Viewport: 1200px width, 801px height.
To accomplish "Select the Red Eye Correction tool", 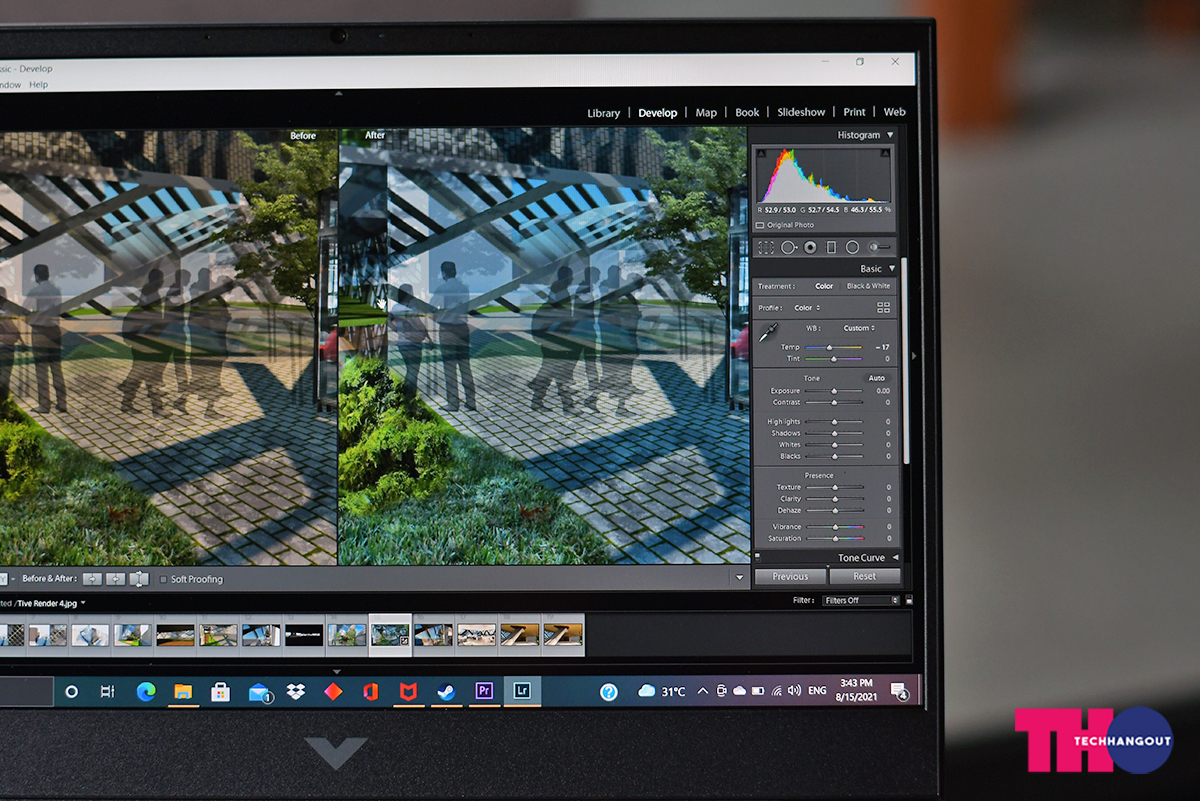I will pyautogui.click(x=810, y=247).
